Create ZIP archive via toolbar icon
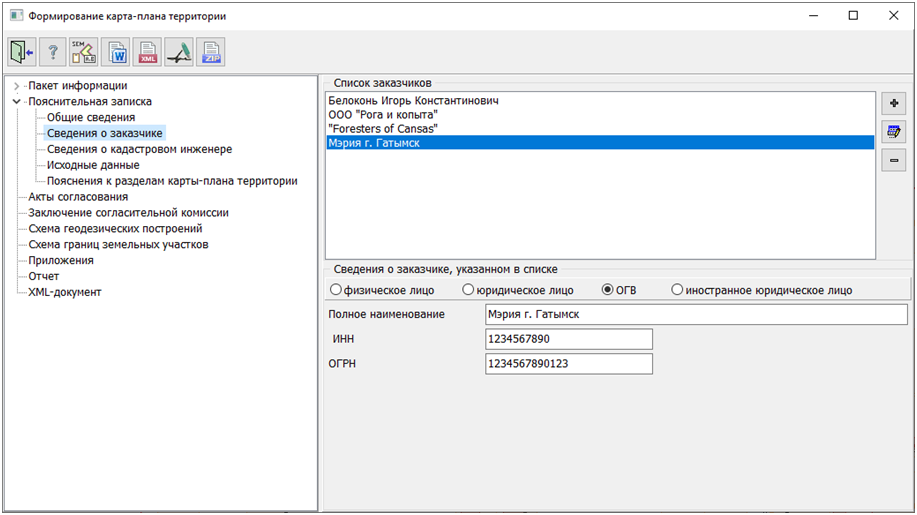The height and width of the screenshot is (515, 917). tap(210, 52)
